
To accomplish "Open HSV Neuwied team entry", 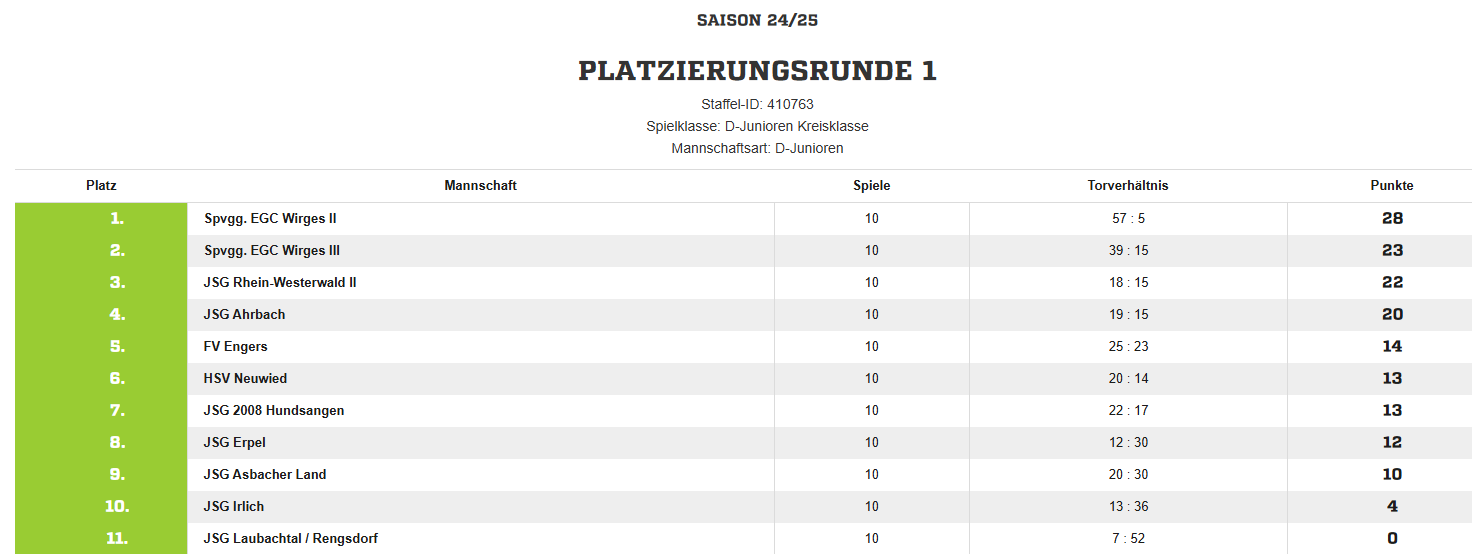I will 245,379.
